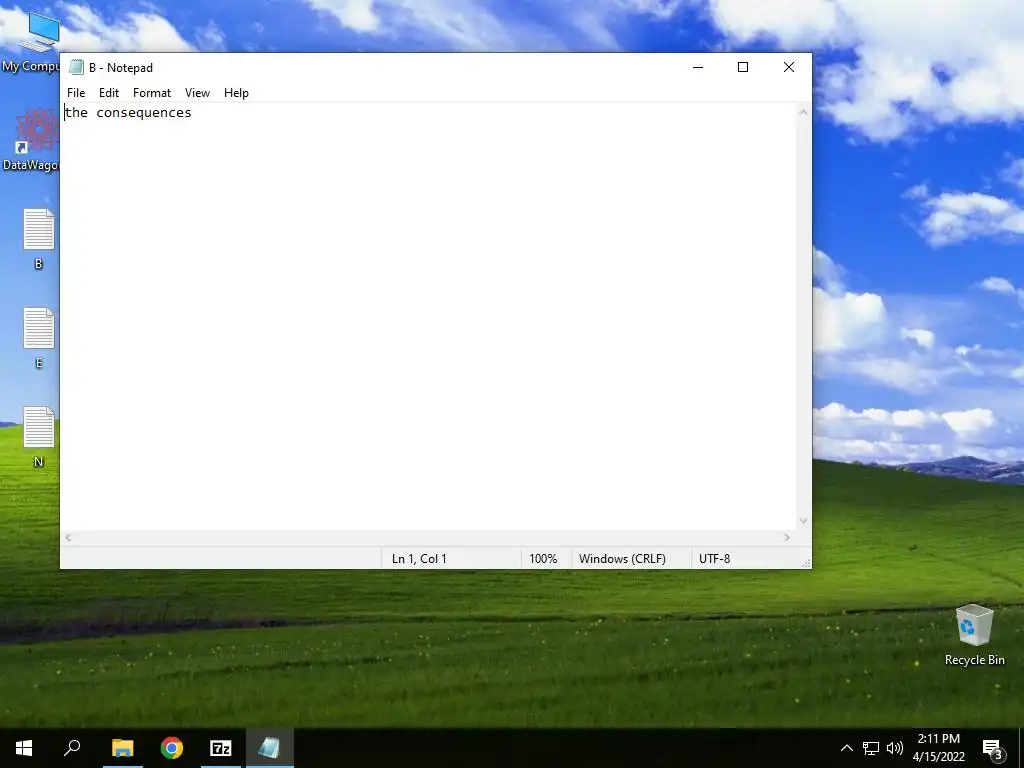Open the View menu
Screen dimensions: 1024x768
[x=197, y=93]
